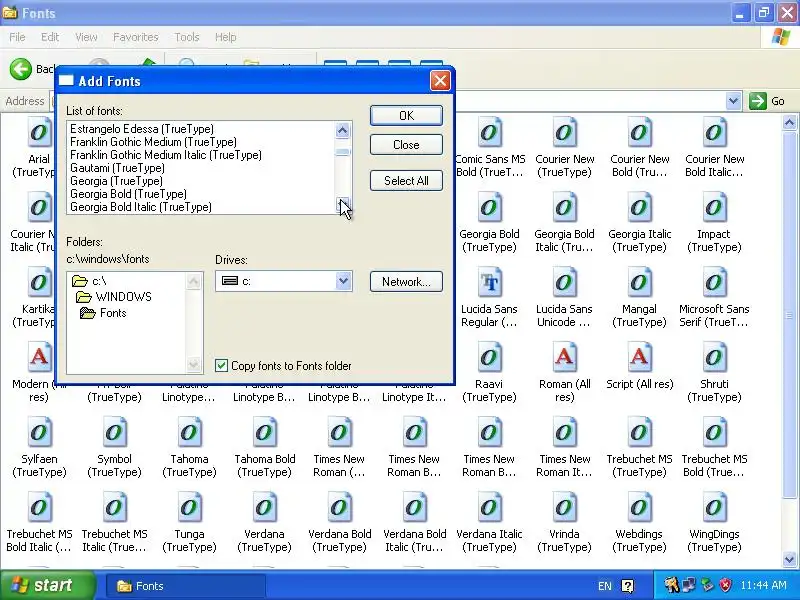Select Gautami (TrueType) in font list
Image resolution: width=800 pixels, height=600 pixels.
tap(117, 168)
